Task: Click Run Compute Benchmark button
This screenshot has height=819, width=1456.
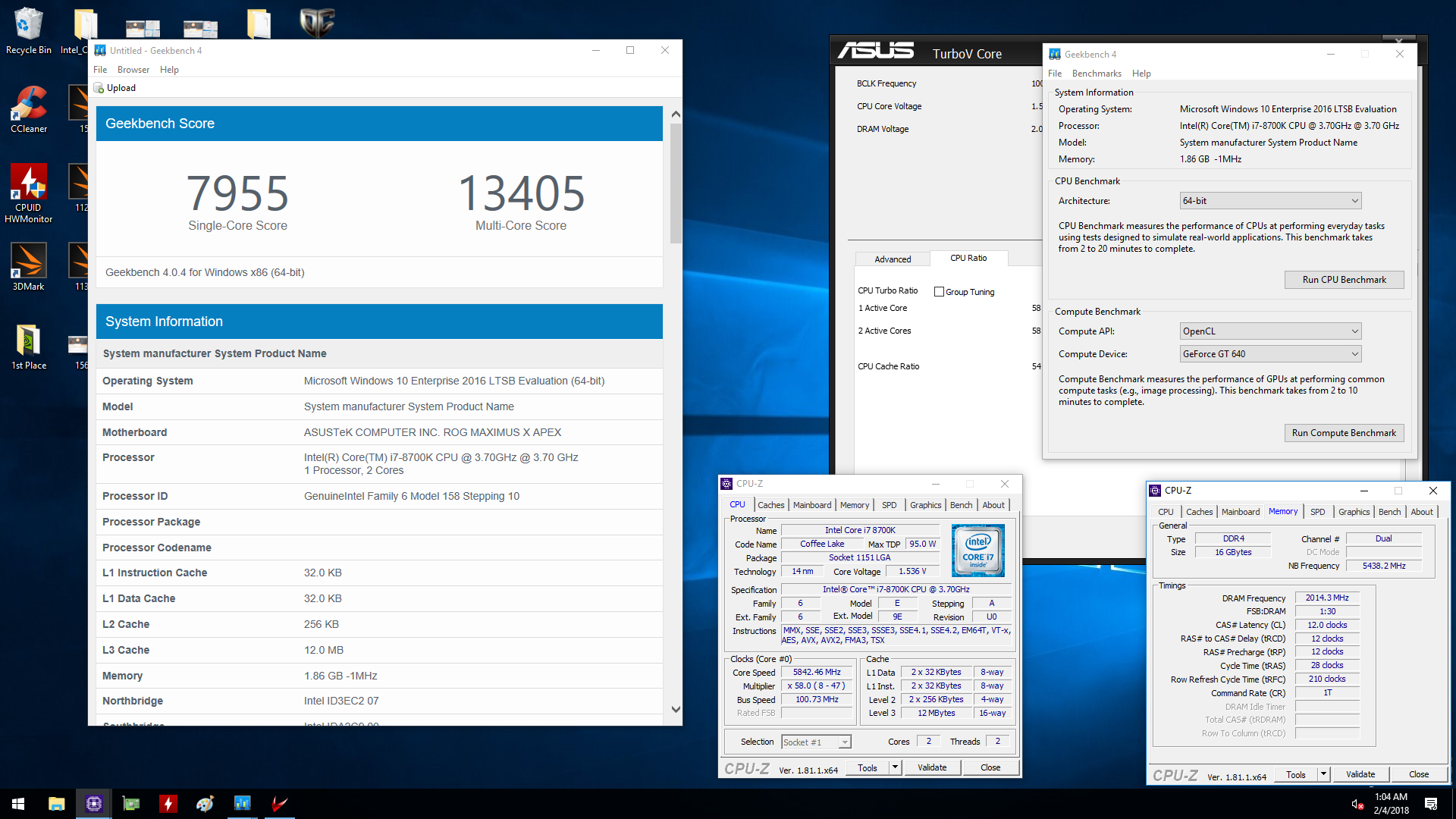Action: click(1344, 433)
